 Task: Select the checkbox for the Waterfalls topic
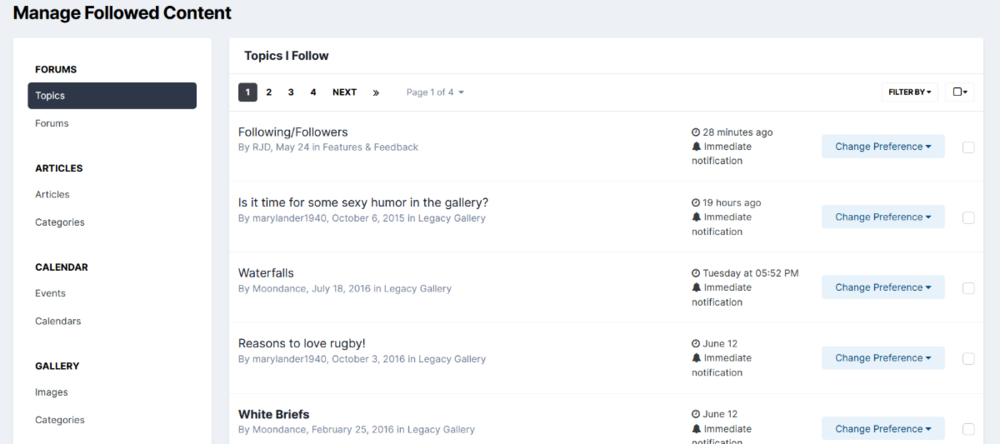(968, 288)
